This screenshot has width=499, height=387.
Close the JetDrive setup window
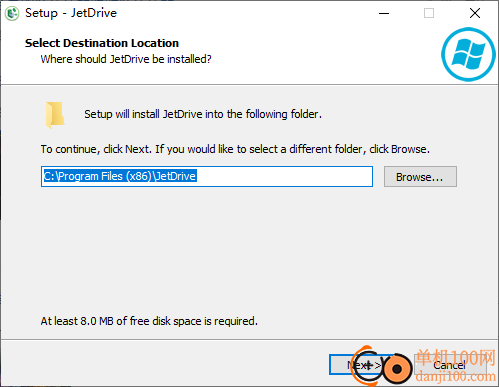coord(475,13)
